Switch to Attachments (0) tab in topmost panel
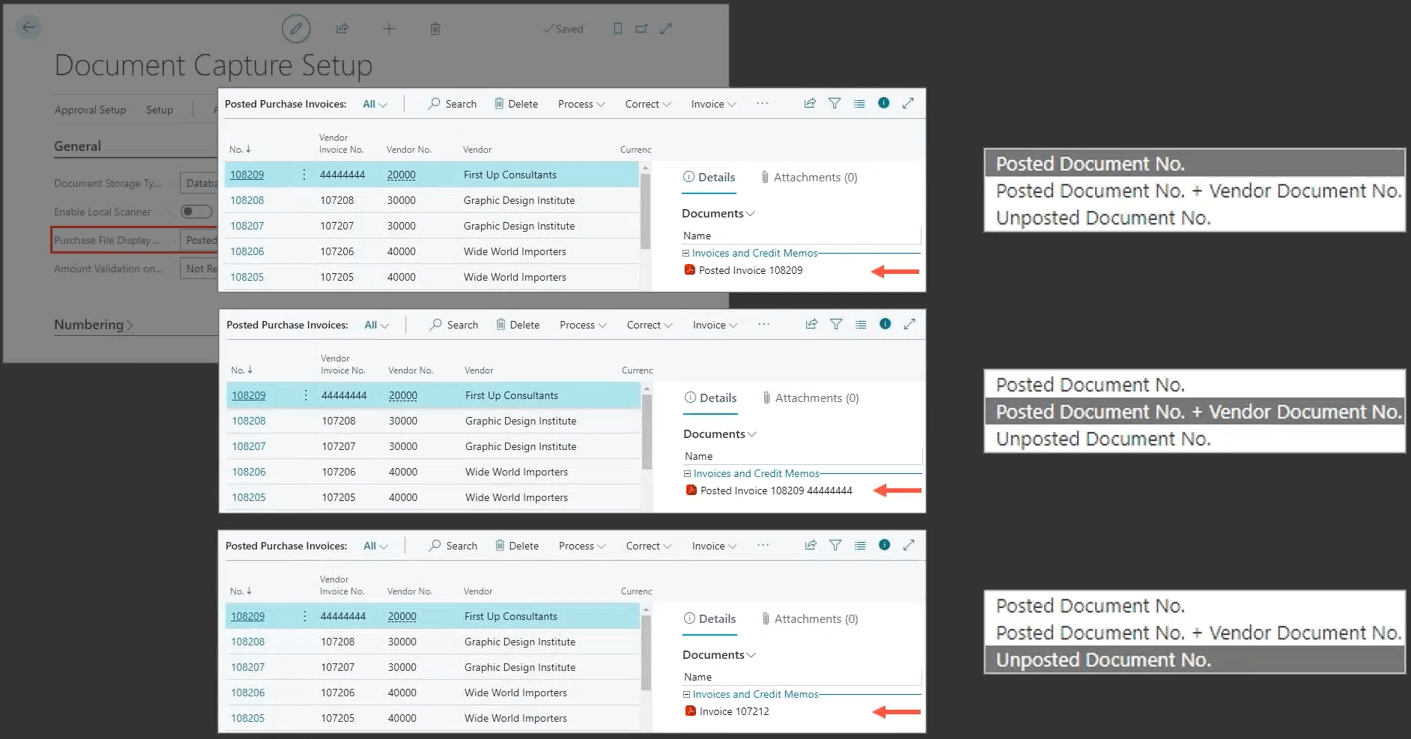 (x=808, y=177)
